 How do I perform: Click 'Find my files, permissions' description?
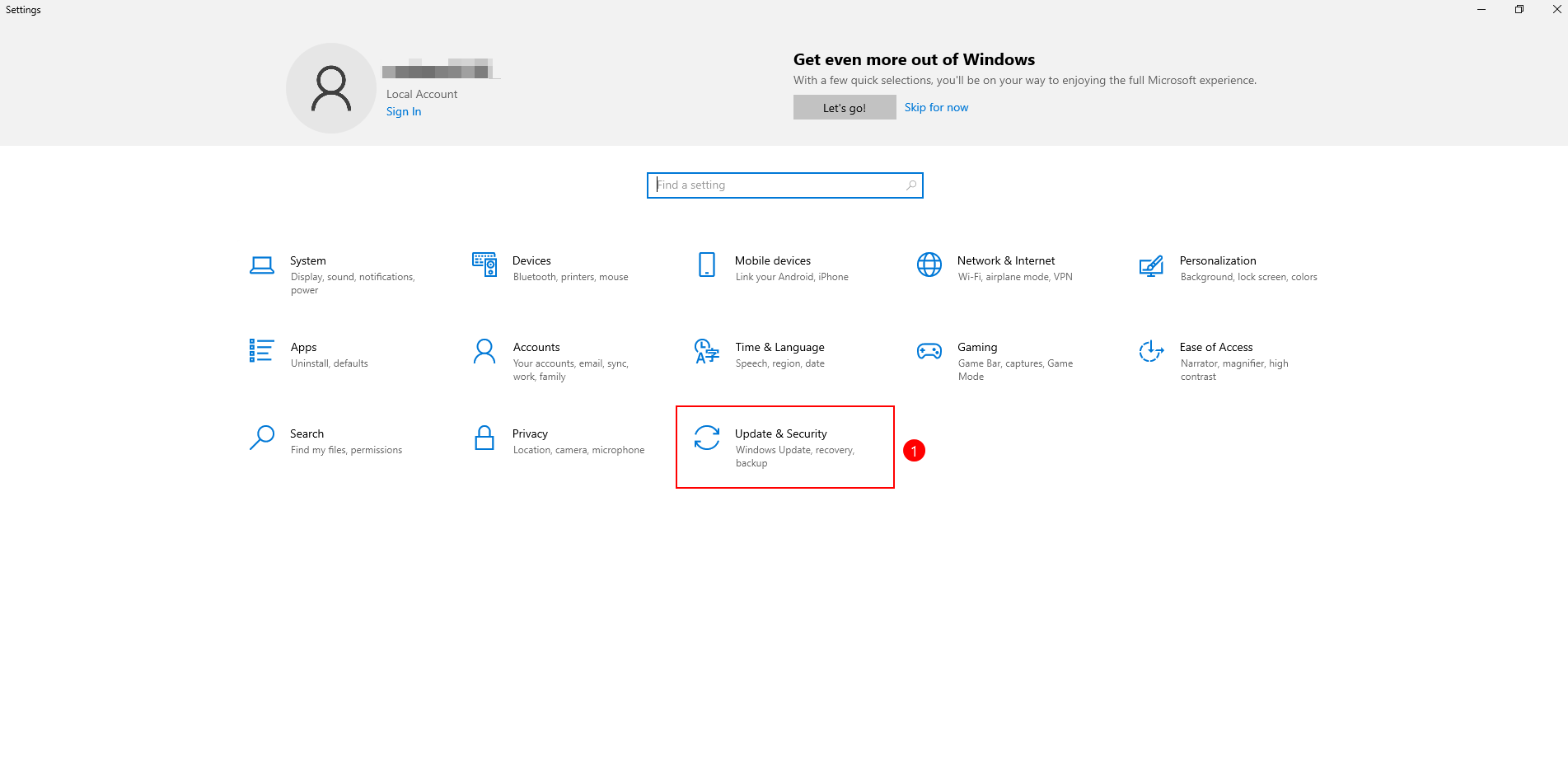click(346, 450)
